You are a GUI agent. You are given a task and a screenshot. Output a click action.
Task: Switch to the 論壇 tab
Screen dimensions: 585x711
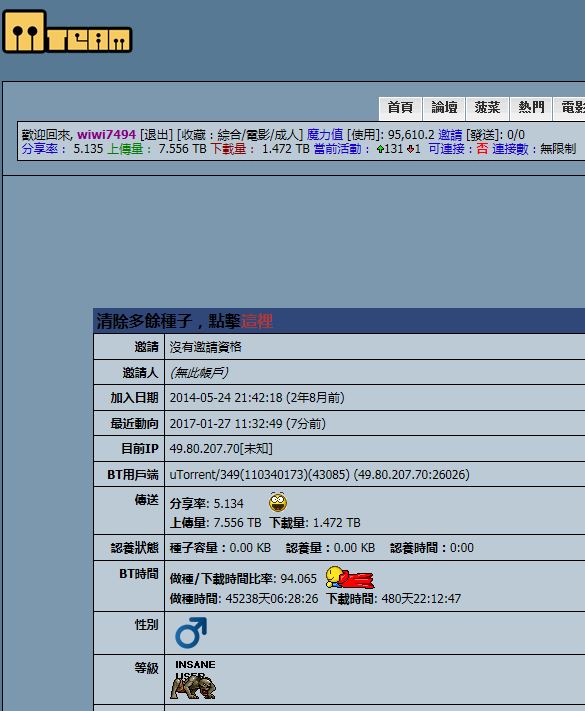tap(444, 108)
